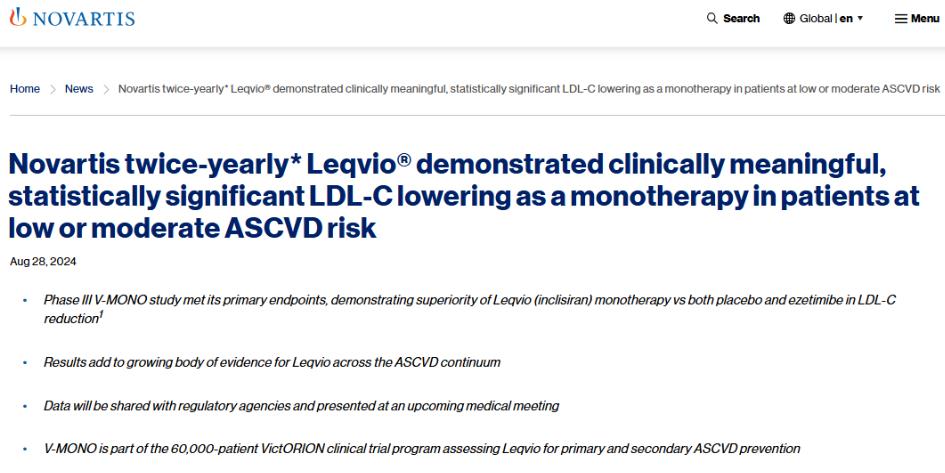Click the chevron after the Home breadcrumb

coord(53,89)
